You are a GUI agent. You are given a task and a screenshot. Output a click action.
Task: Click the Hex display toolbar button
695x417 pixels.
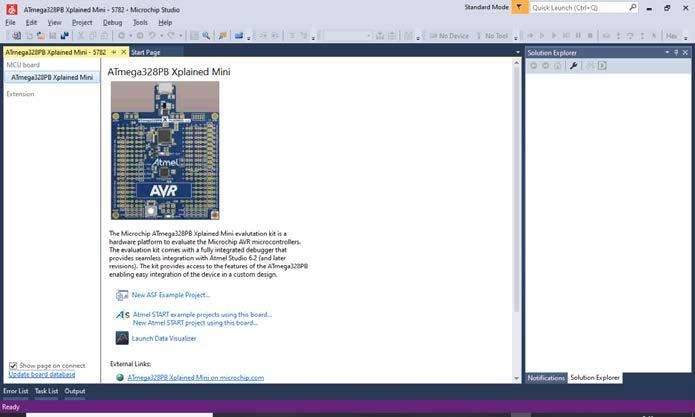click(x=672, y=36)
